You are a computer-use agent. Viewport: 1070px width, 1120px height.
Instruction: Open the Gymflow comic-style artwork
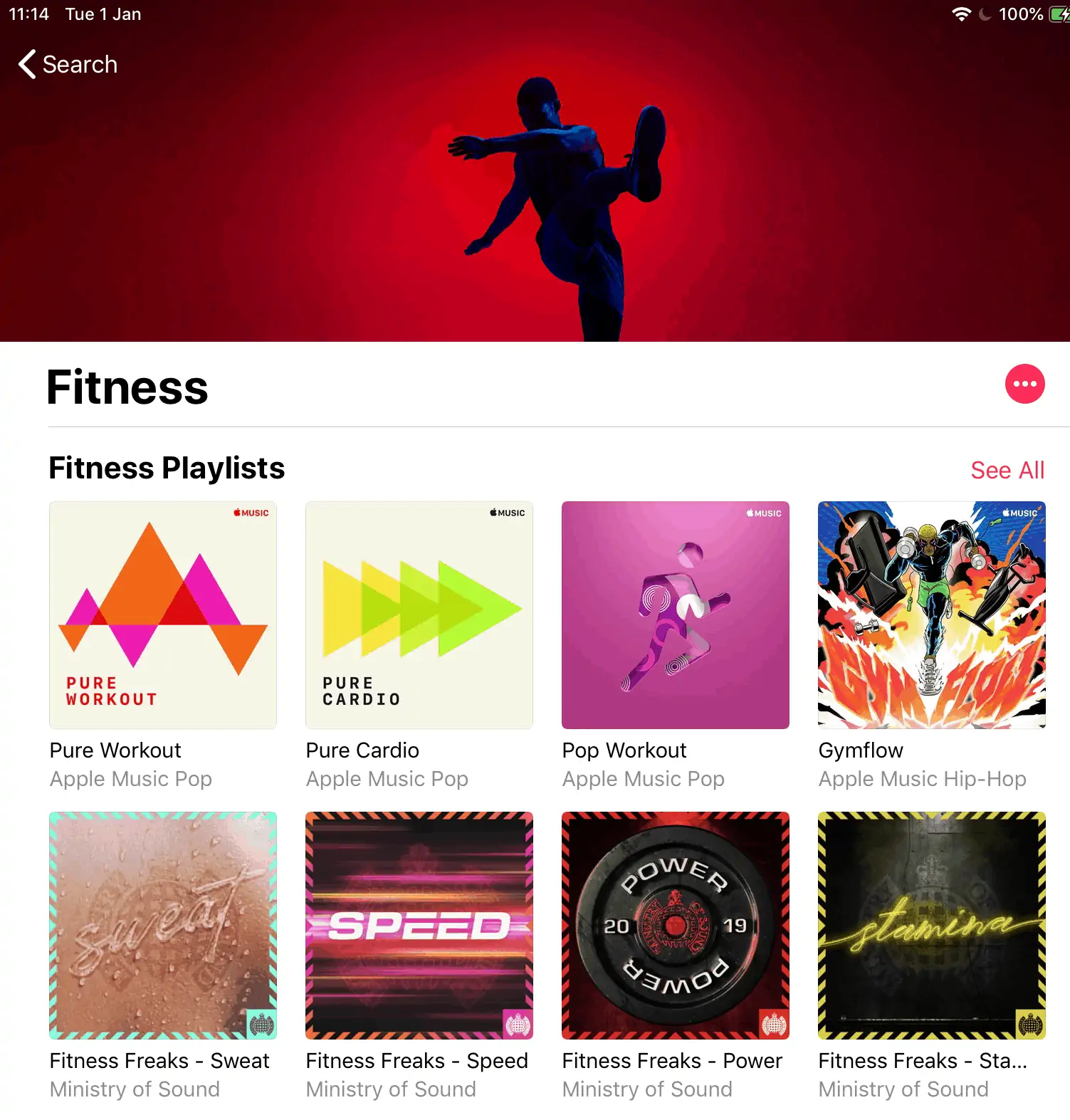coord(932,615)
